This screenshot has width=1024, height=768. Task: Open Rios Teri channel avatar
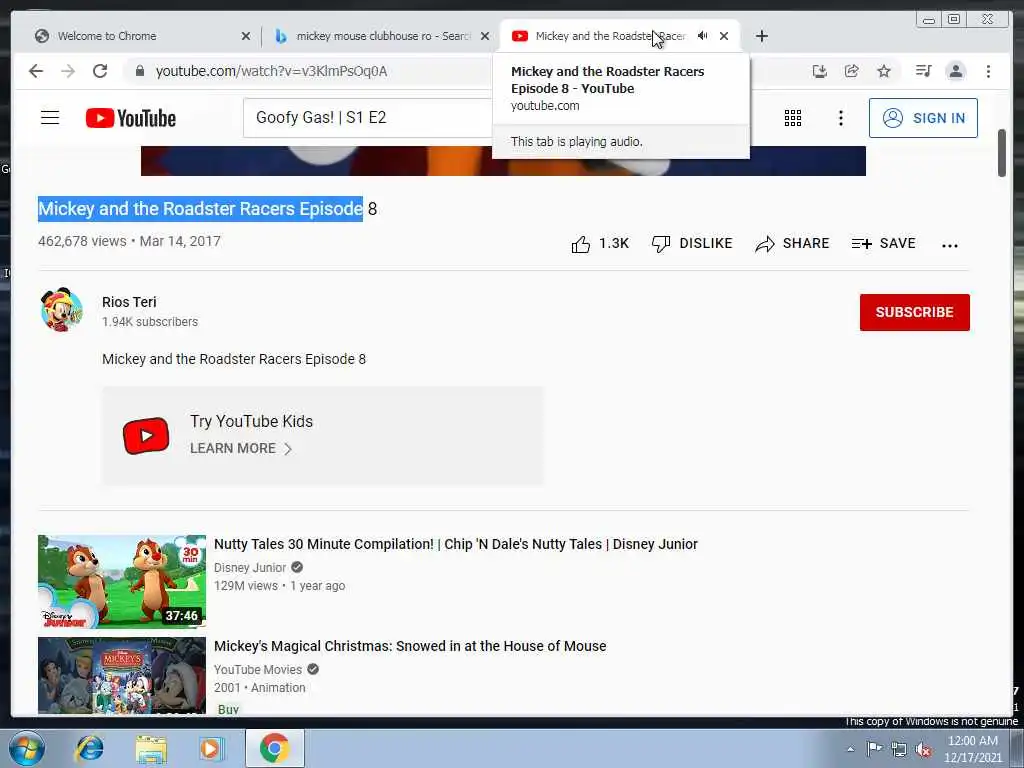[61, 310]
